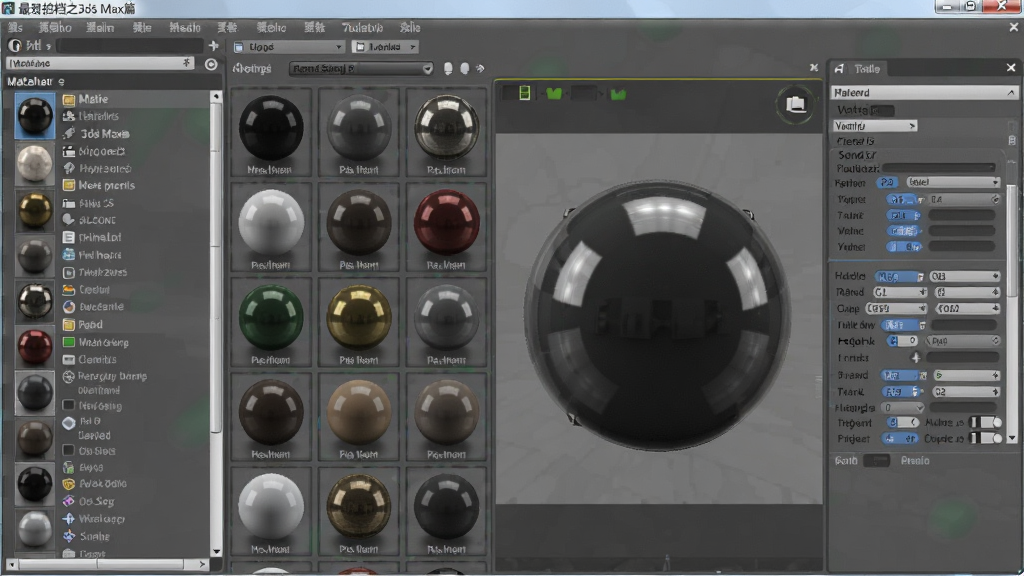The image size is (1024, 576).
Task: Click the blue cross icon near the list bottom
Action: pyautogui.click(x=69, y=519)
